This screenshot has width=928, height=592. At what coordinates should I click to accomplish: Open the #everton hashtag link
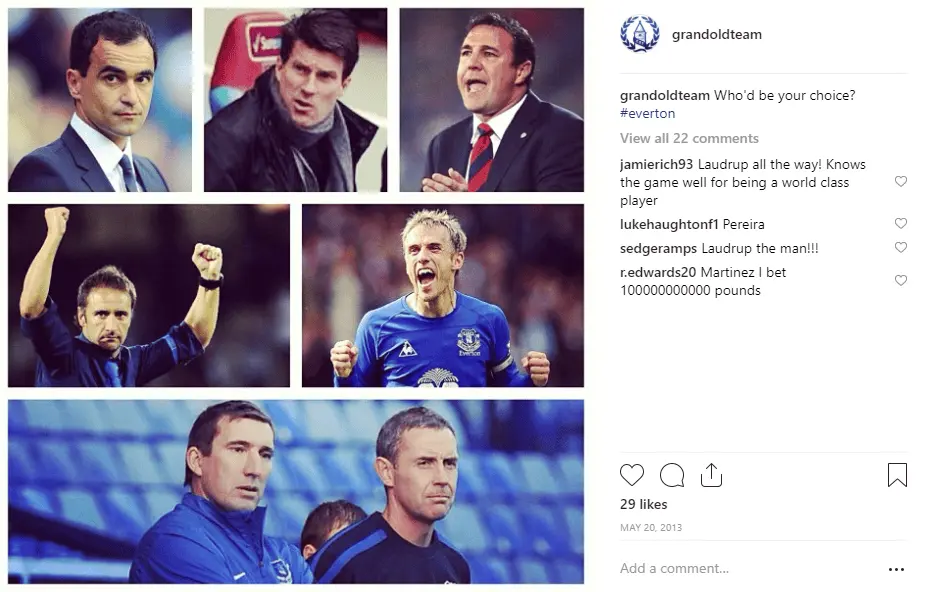[647, 114]
